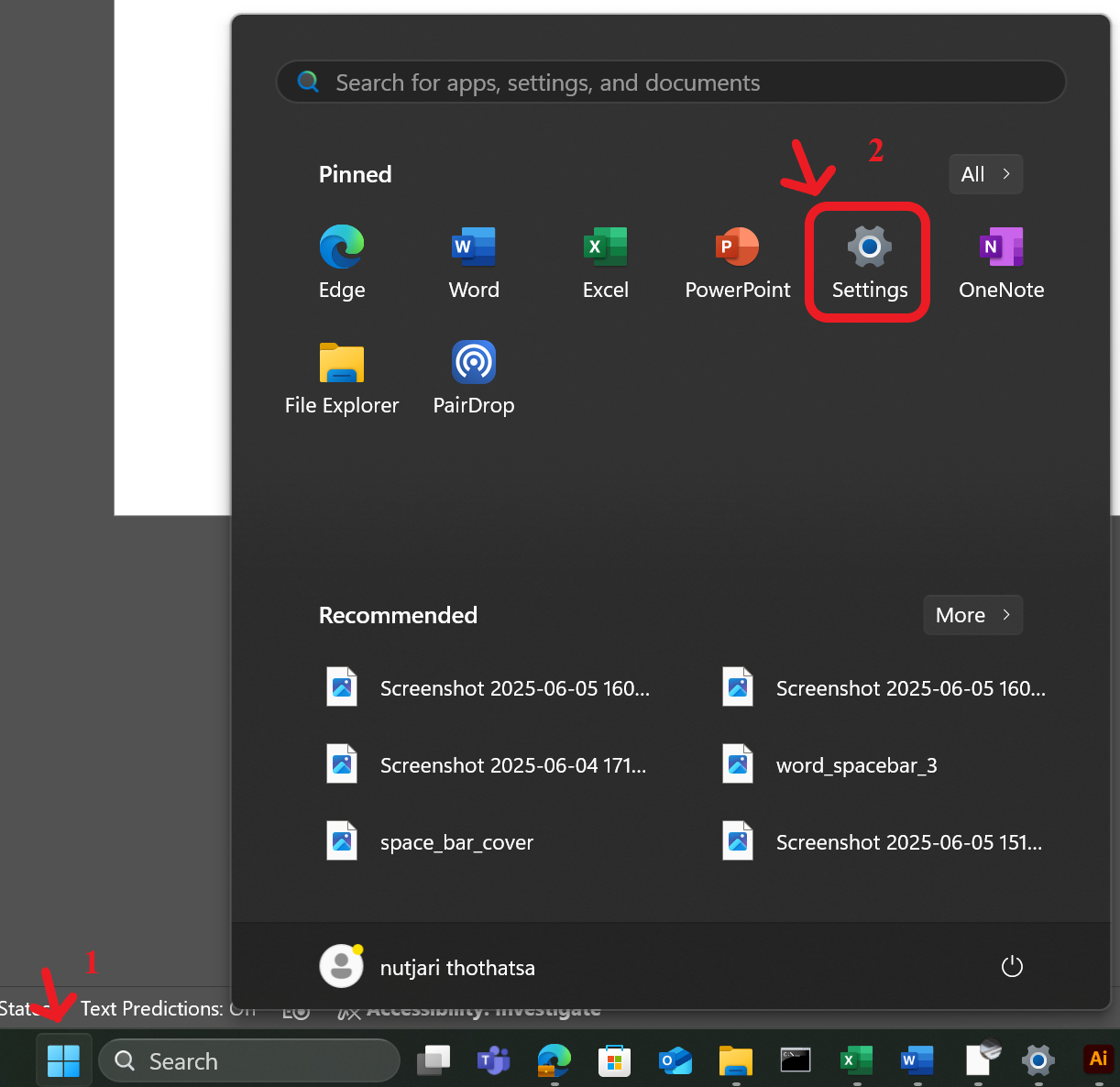Click the taskbar Search box
This screenshot has width=1120, height=1087.
[x=249, y=1061]
